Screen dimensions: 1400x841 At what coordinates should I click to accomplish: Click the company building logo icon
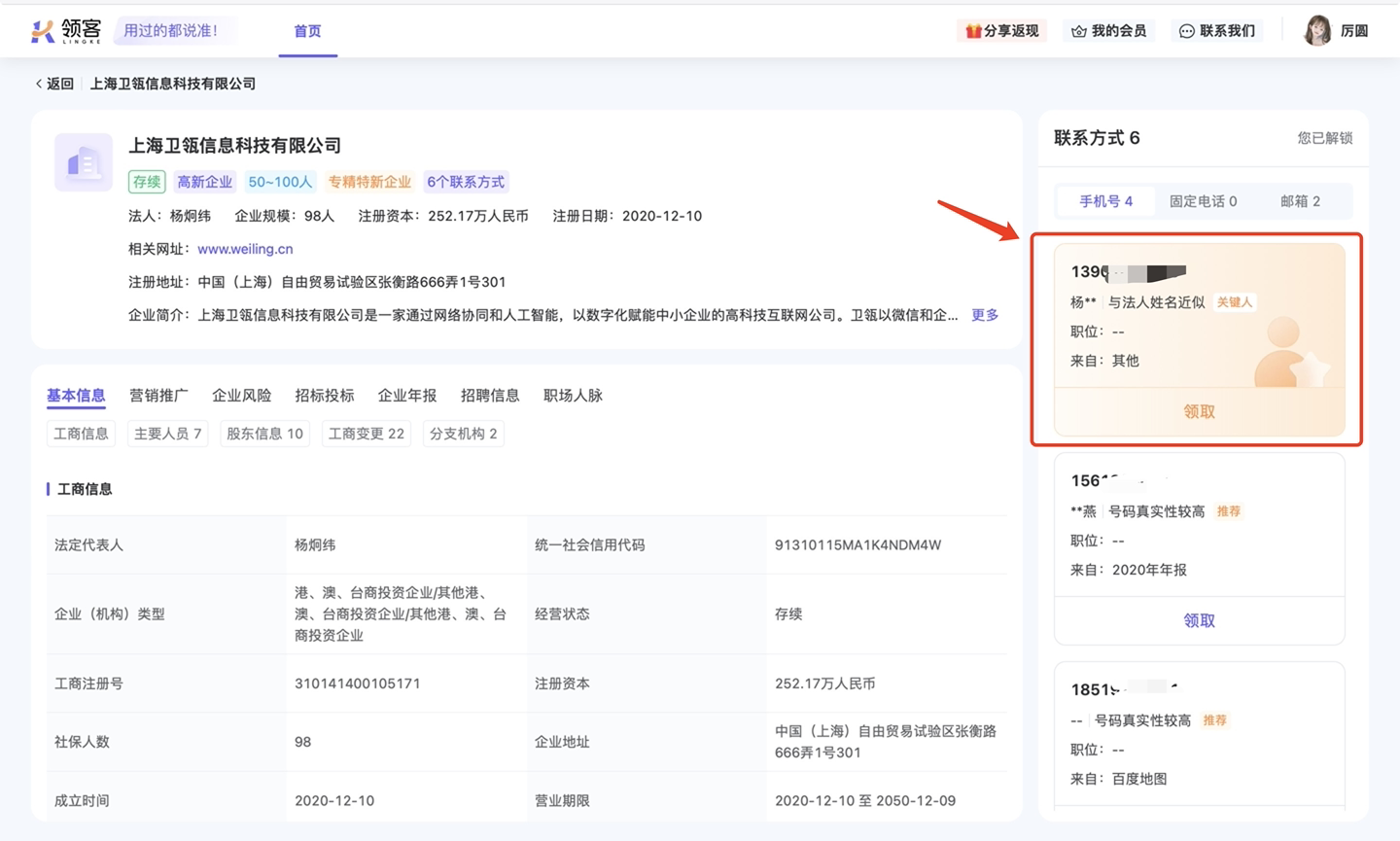[84, 162]
